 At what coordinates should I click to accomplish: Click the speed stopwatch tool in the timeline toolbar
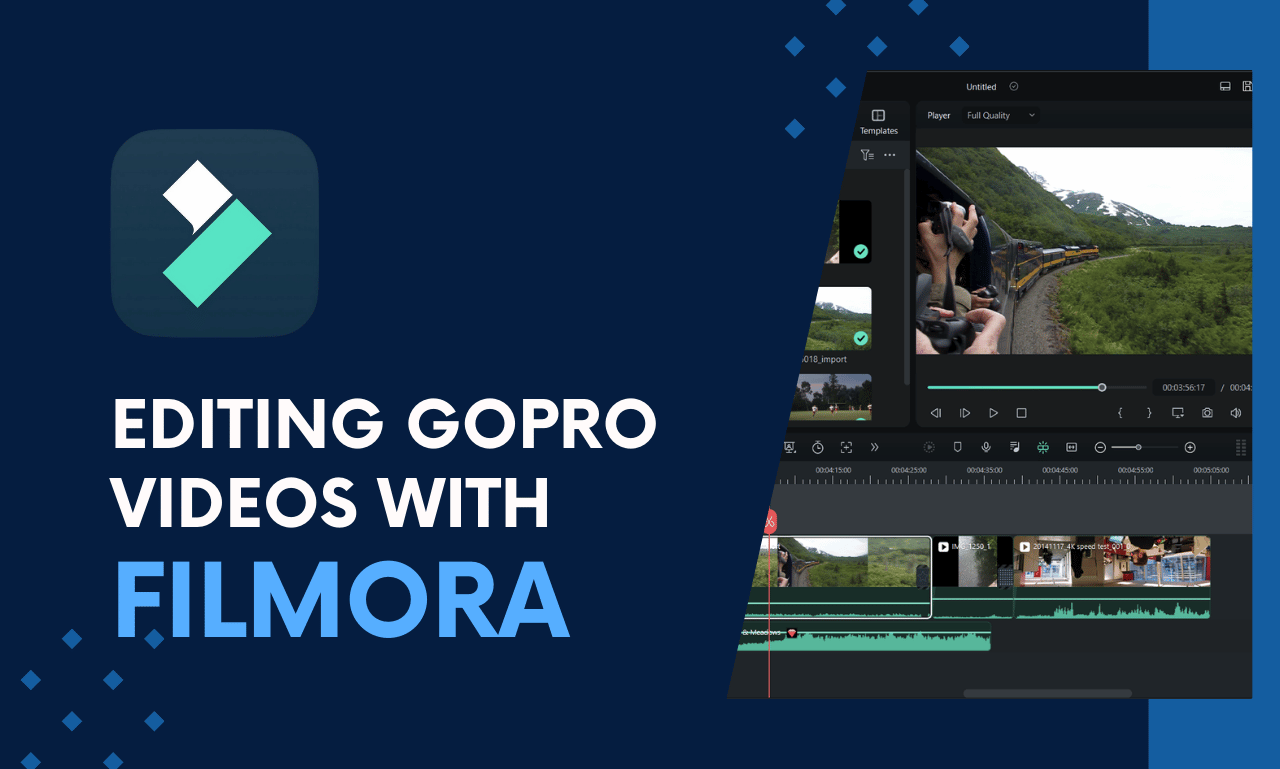tap(818, 447)
